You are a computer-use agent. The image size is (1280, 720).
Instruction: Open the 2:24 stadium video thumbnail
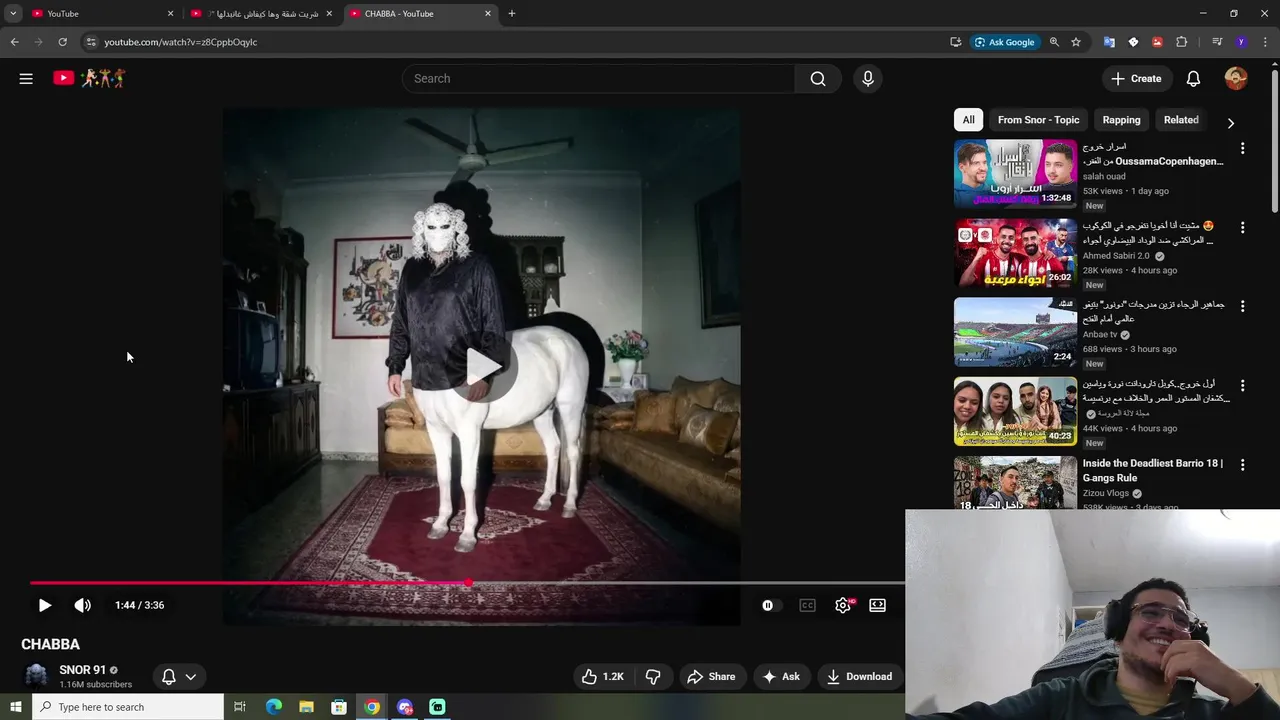click(1015, 332)
